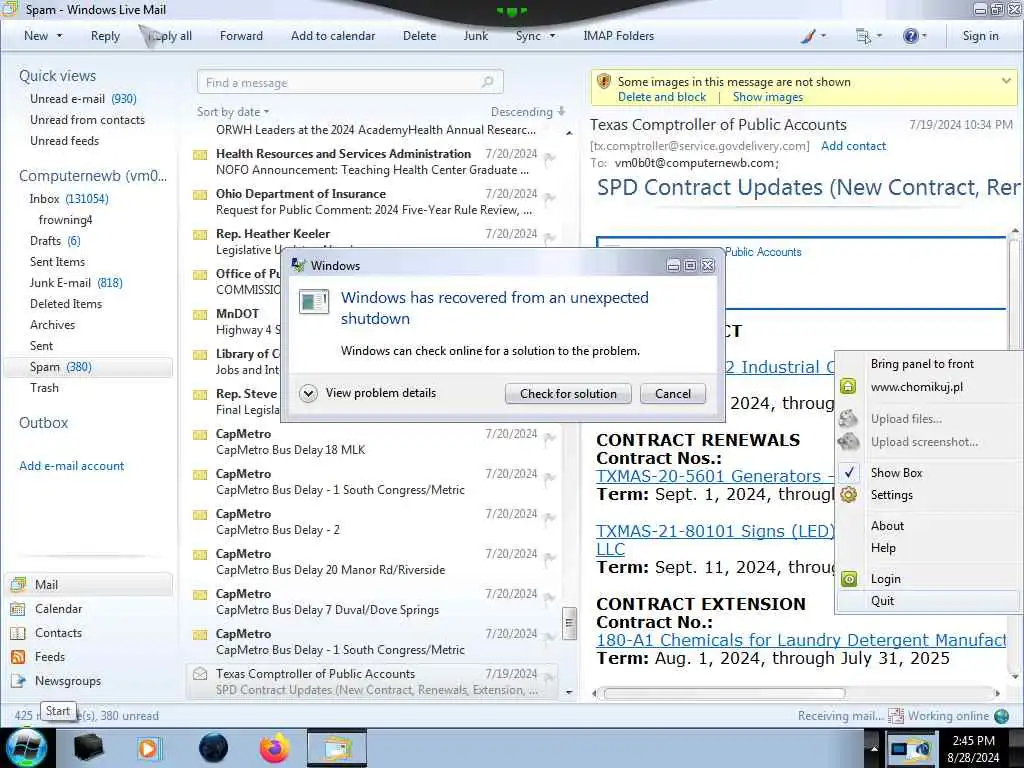Viewport: 1024px width, 768px height.
Task: Click Sign in at top right
Action: pos(980,36)
